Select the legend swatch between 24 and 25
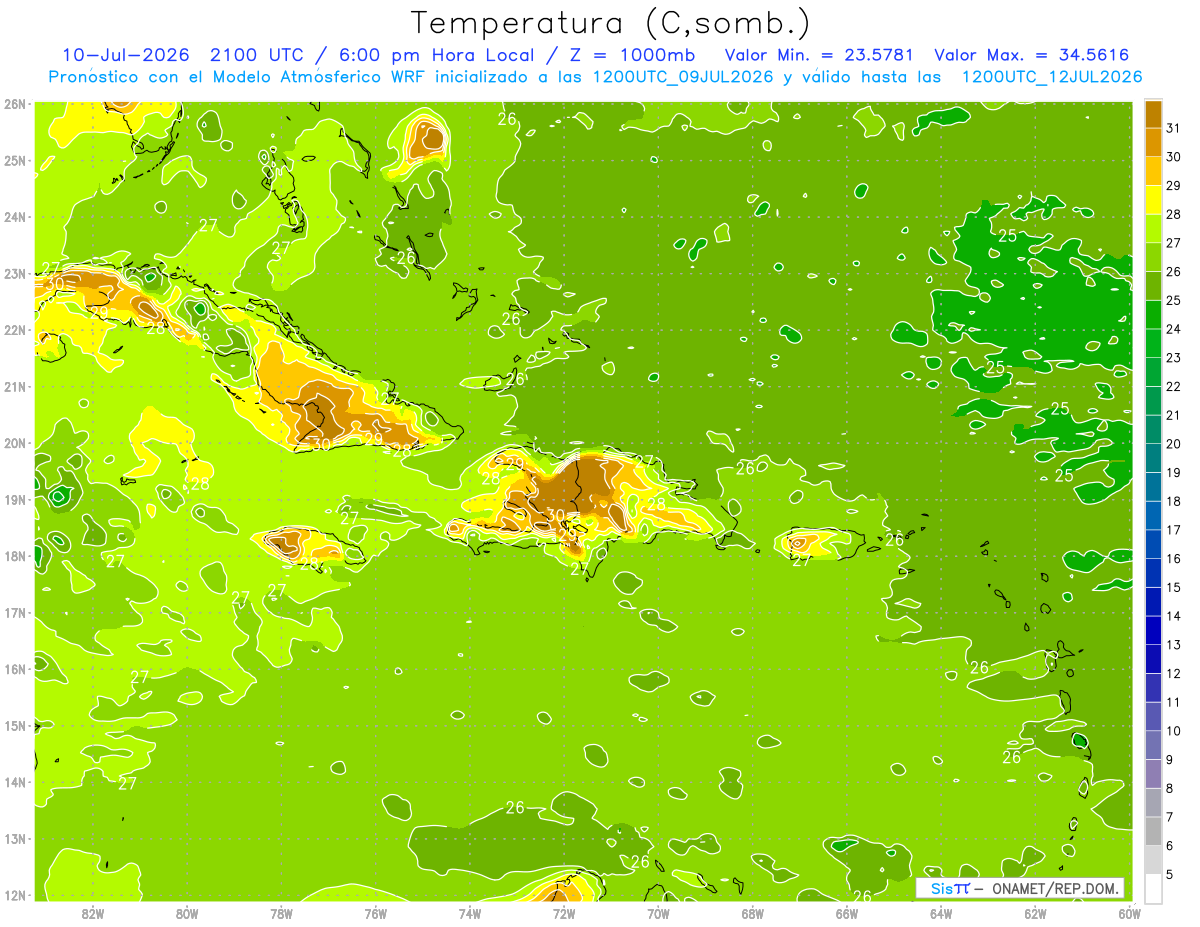The height and width of the screenshot is (927, 1200). (1153, 314)
